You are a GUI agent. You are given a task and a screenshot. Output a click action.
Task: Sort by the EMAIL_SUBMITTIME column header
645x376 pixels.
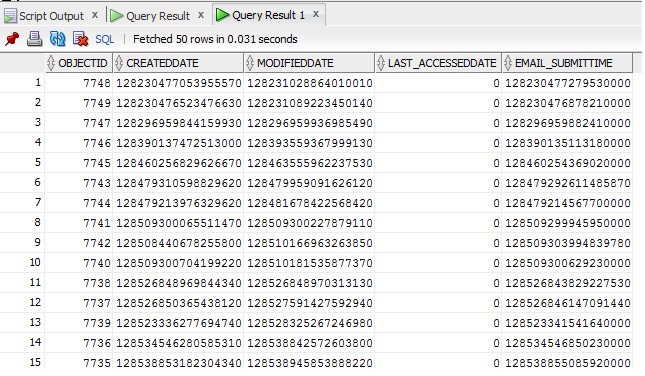click(568, 63)
